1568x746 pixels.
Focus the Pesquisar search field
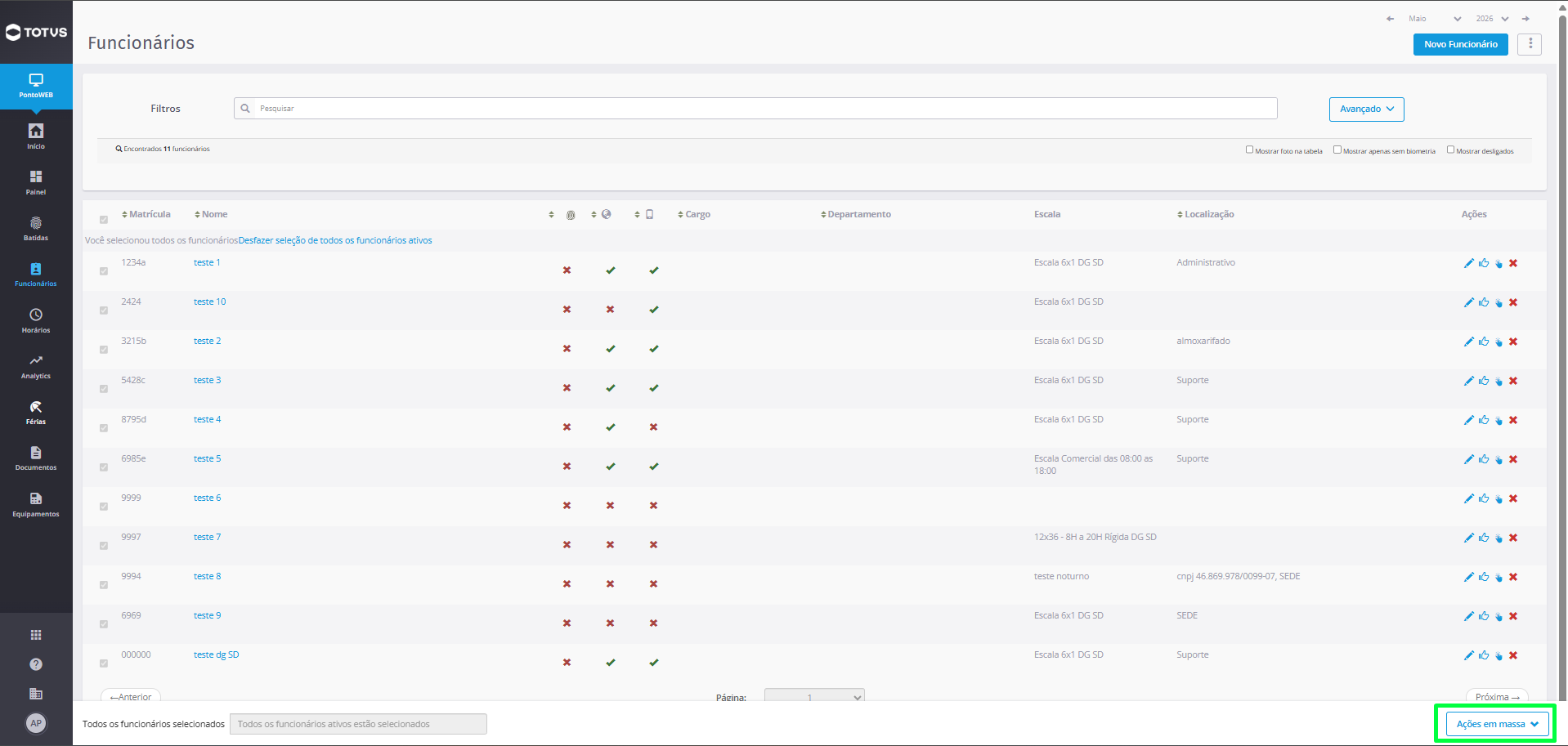point(755,108)
